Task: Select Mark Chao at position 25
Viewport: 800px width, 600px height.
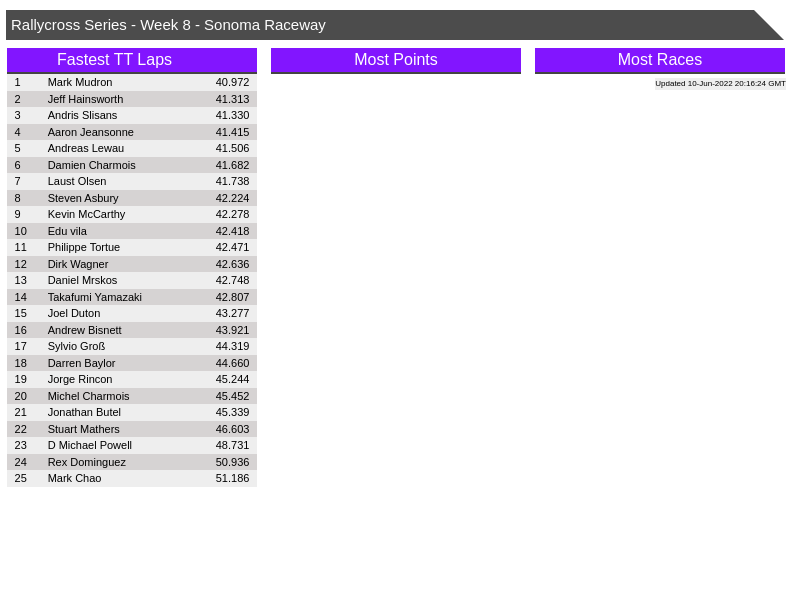Action: coord(74,478)
